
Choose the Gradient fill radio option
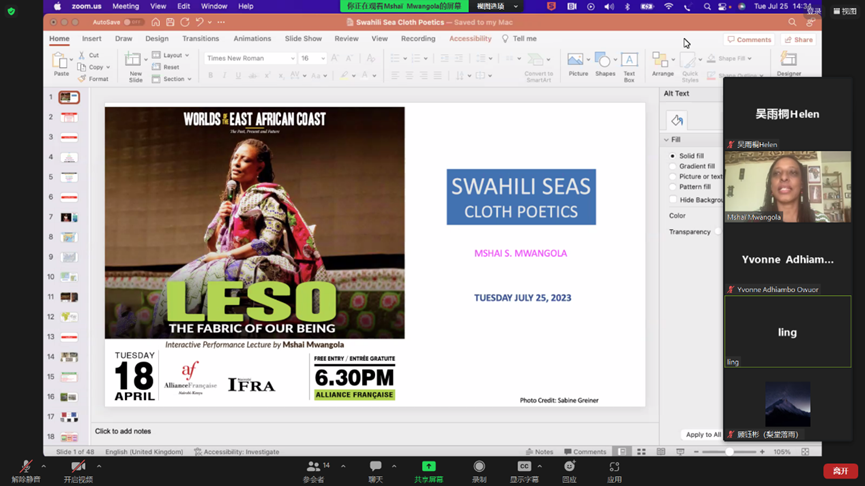click(673, 166)
